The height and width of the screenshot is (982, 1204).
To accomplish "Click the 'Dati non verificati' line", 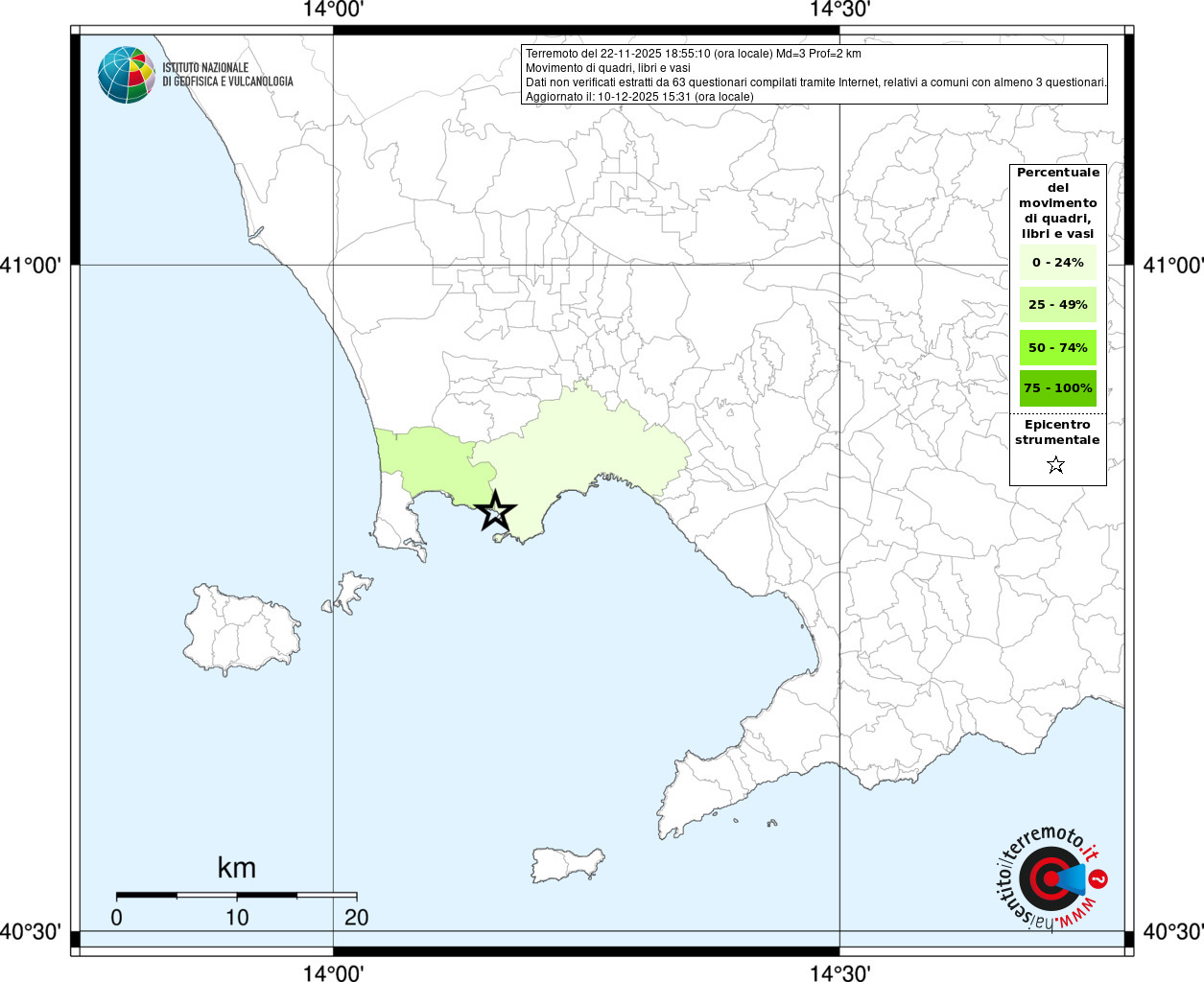I will (x=816, y=82).
